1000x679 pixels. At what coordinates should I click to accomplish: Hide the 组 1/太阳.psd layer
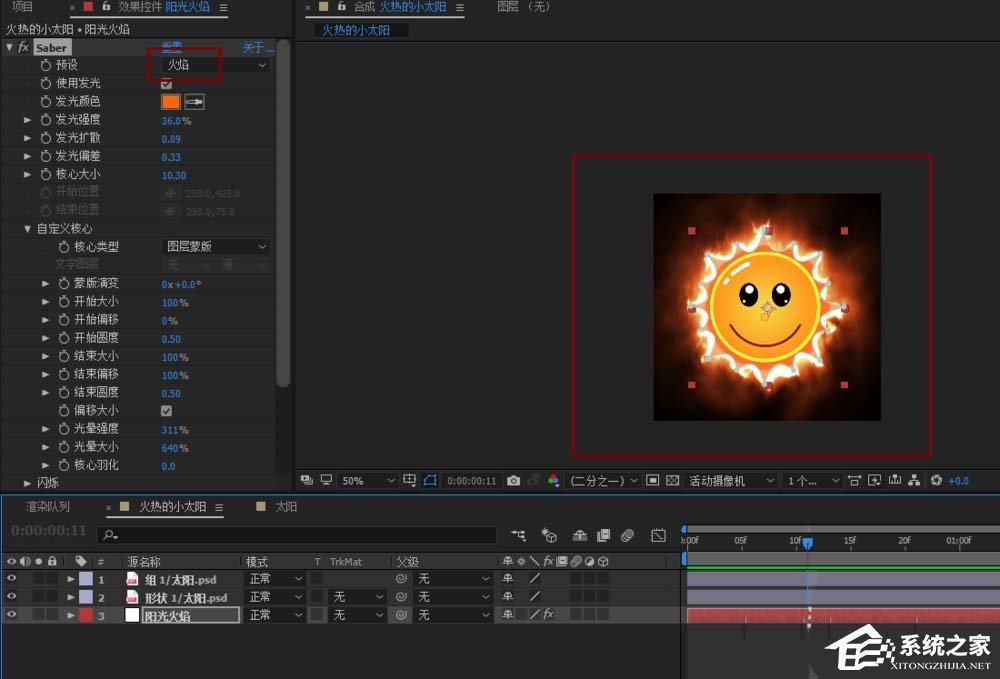coord(11,579)
